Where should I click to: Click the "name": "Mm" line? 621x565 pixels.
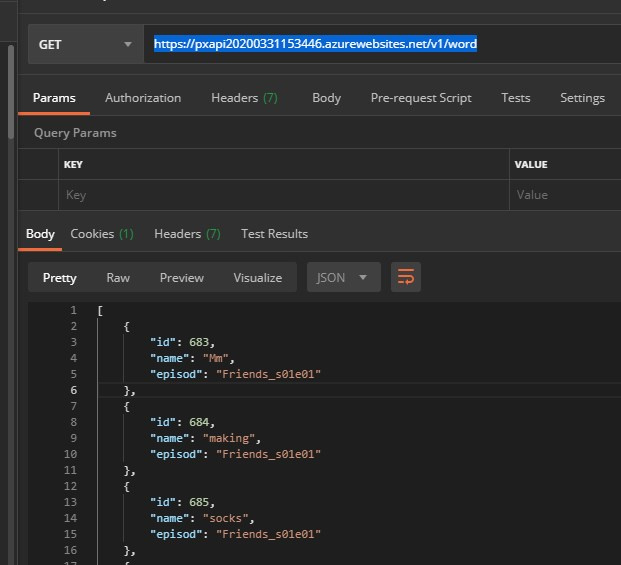point(192,358)
